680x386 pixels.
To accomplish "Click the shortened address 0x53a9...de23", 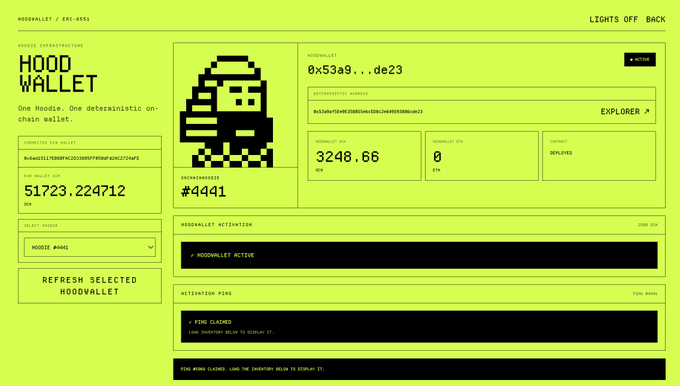I will coord(355,70).
